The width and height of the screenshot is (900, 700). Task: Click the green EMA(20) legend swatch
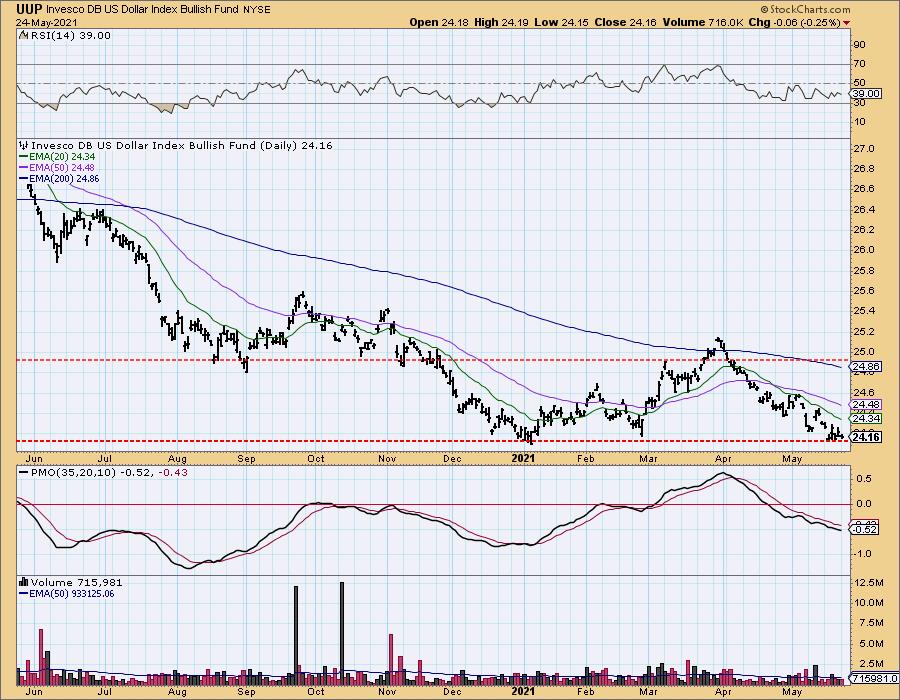[x=23, y=157]
